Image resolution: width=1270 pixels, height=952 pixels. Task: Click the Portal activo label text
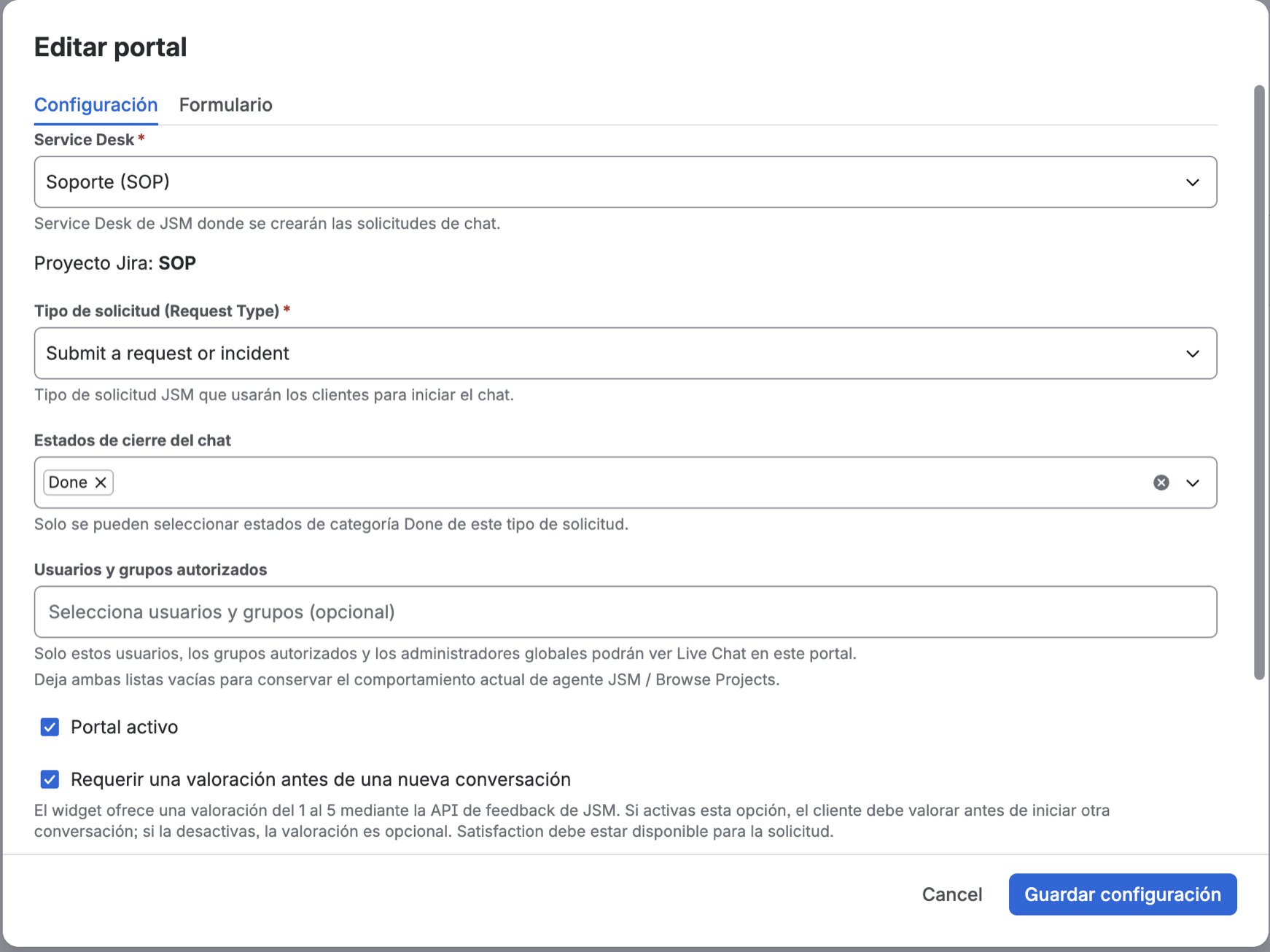point(125,727)
